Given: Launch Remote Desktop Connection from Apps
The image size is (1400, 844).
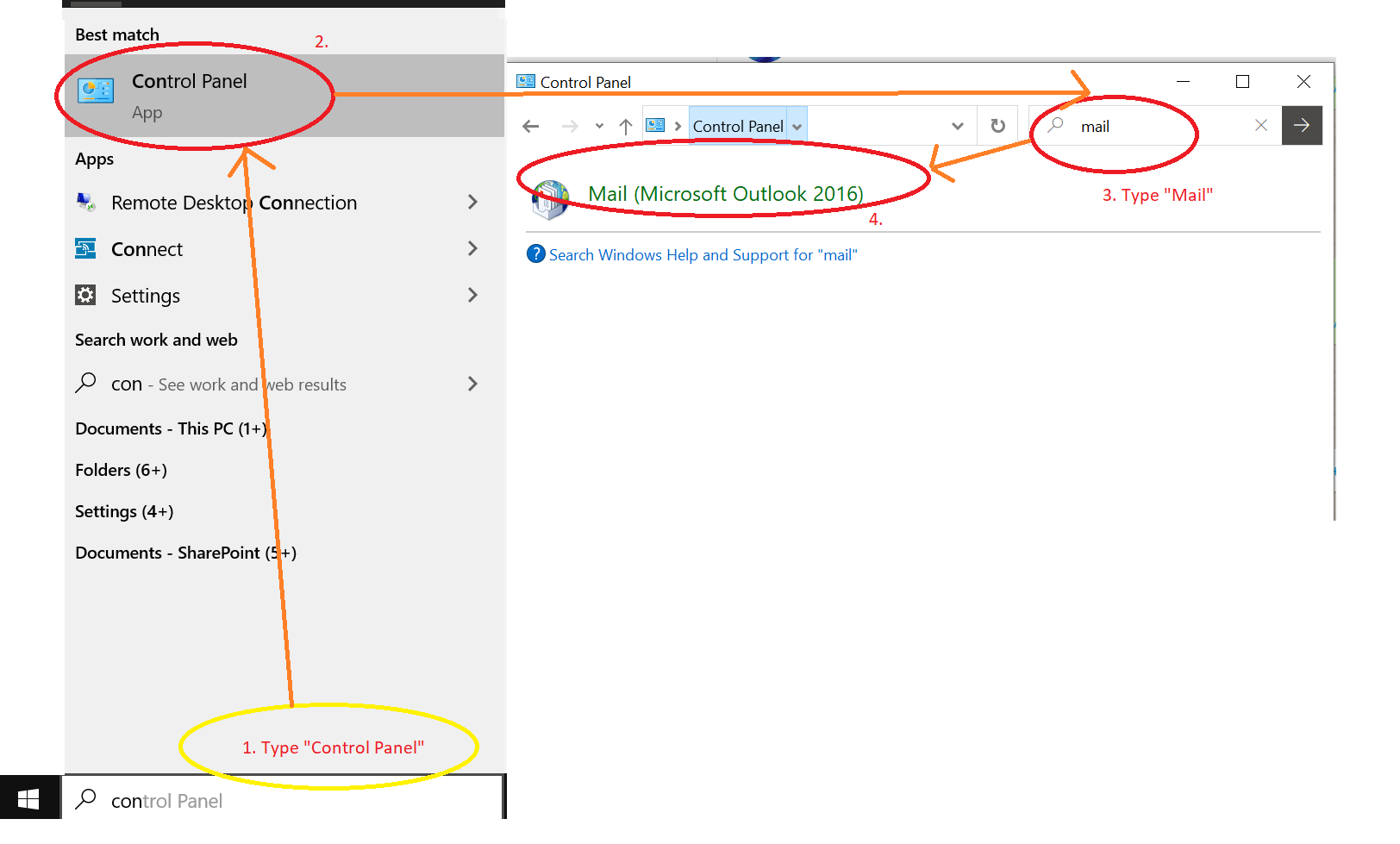Looking at the screenshot, I should pyautogui.click(x=284, y=203).
